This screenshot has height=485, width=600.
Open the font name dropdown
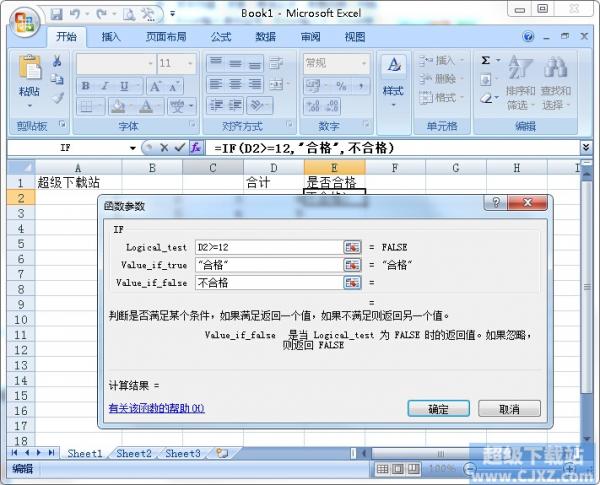tap(150, 63)
